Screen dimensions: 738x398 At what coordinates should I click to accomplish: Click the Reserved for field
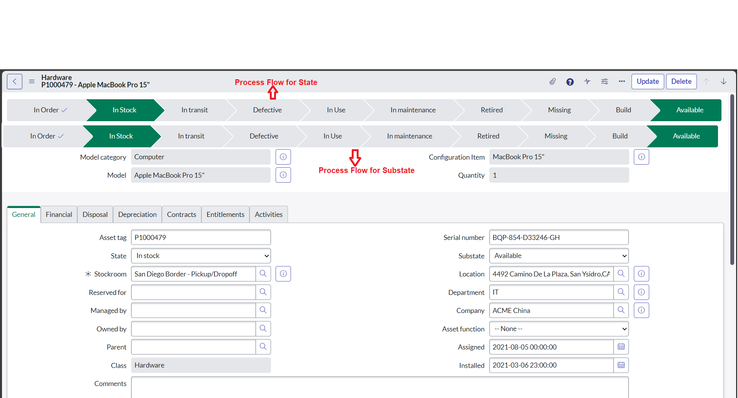click(x=193, y=292)
